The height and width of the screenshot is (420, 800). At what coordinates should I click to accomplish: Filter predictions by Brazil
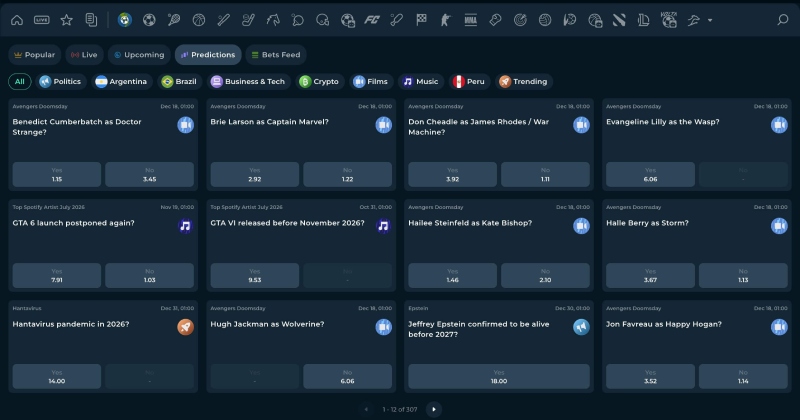[179, 82]
